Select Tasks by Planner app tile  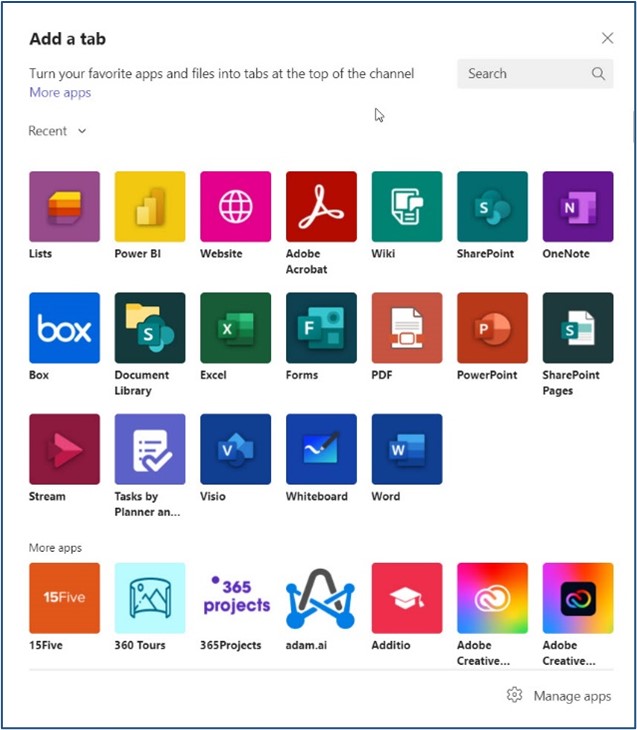click(x=150, y=449)
